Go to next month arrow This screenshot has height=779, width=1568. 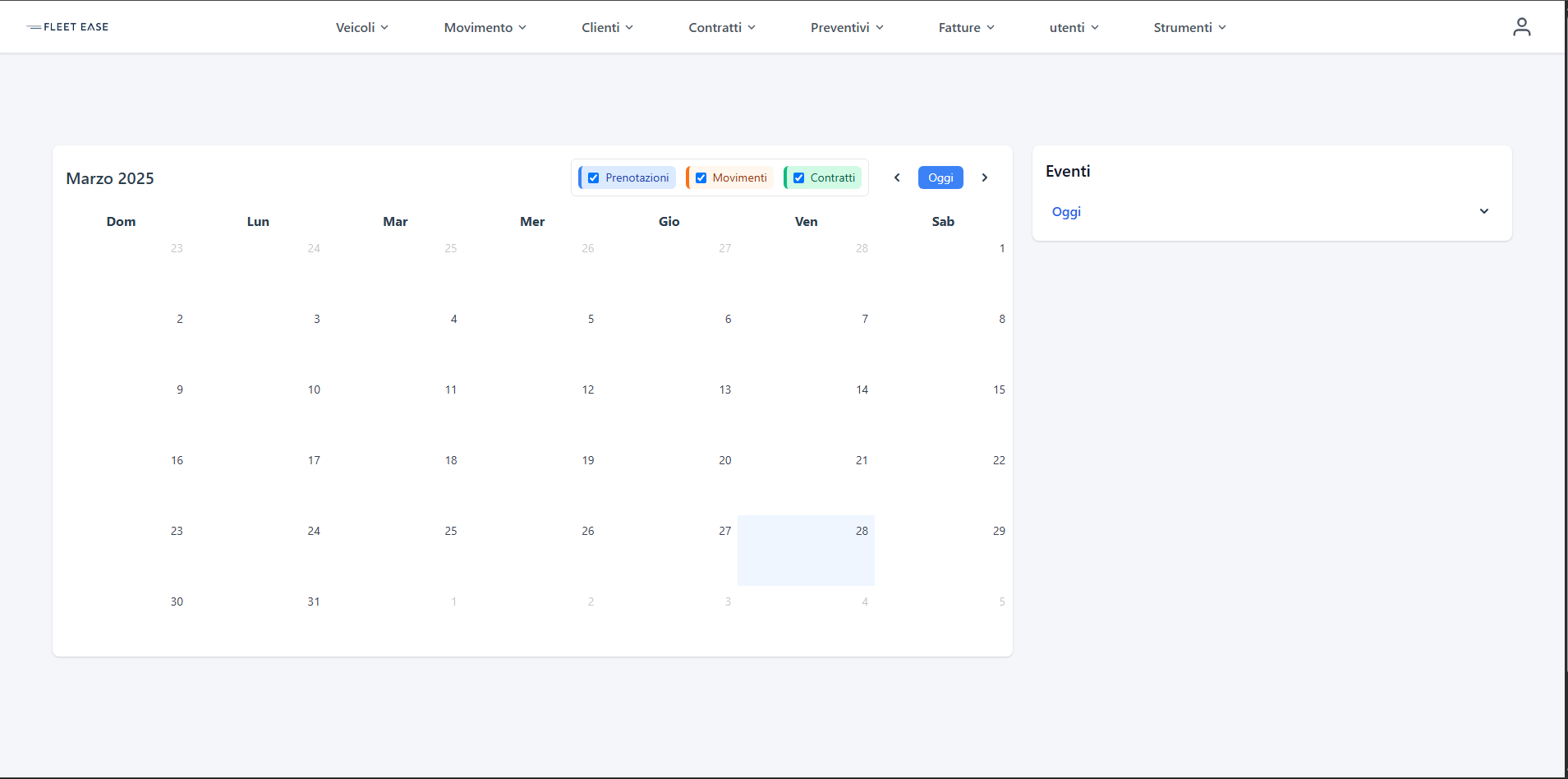[x=984, y=177]
